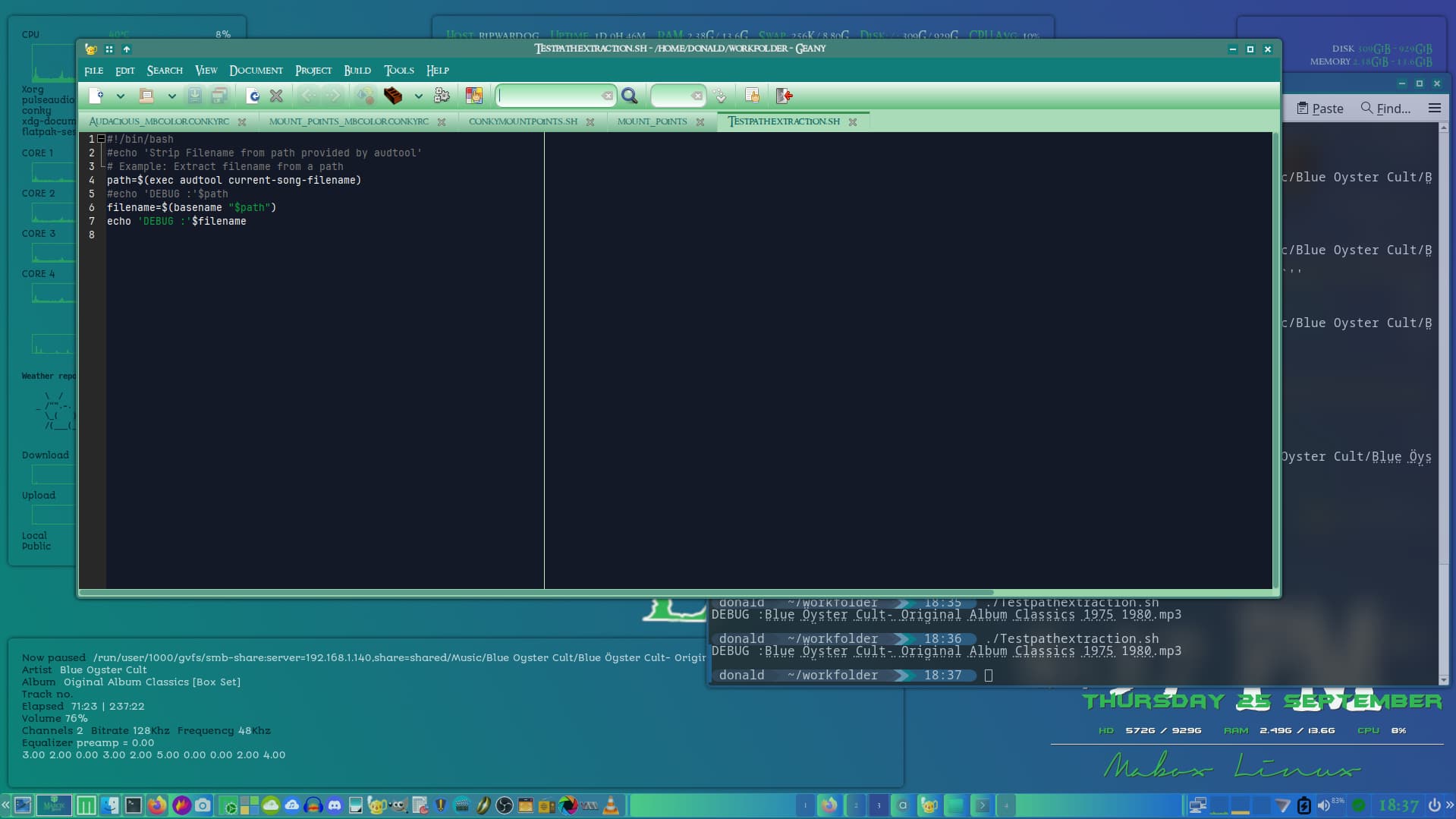1456x819 pixels.
Task: Expand the Build actions dropdown arrow
Action: coord(418,96)
